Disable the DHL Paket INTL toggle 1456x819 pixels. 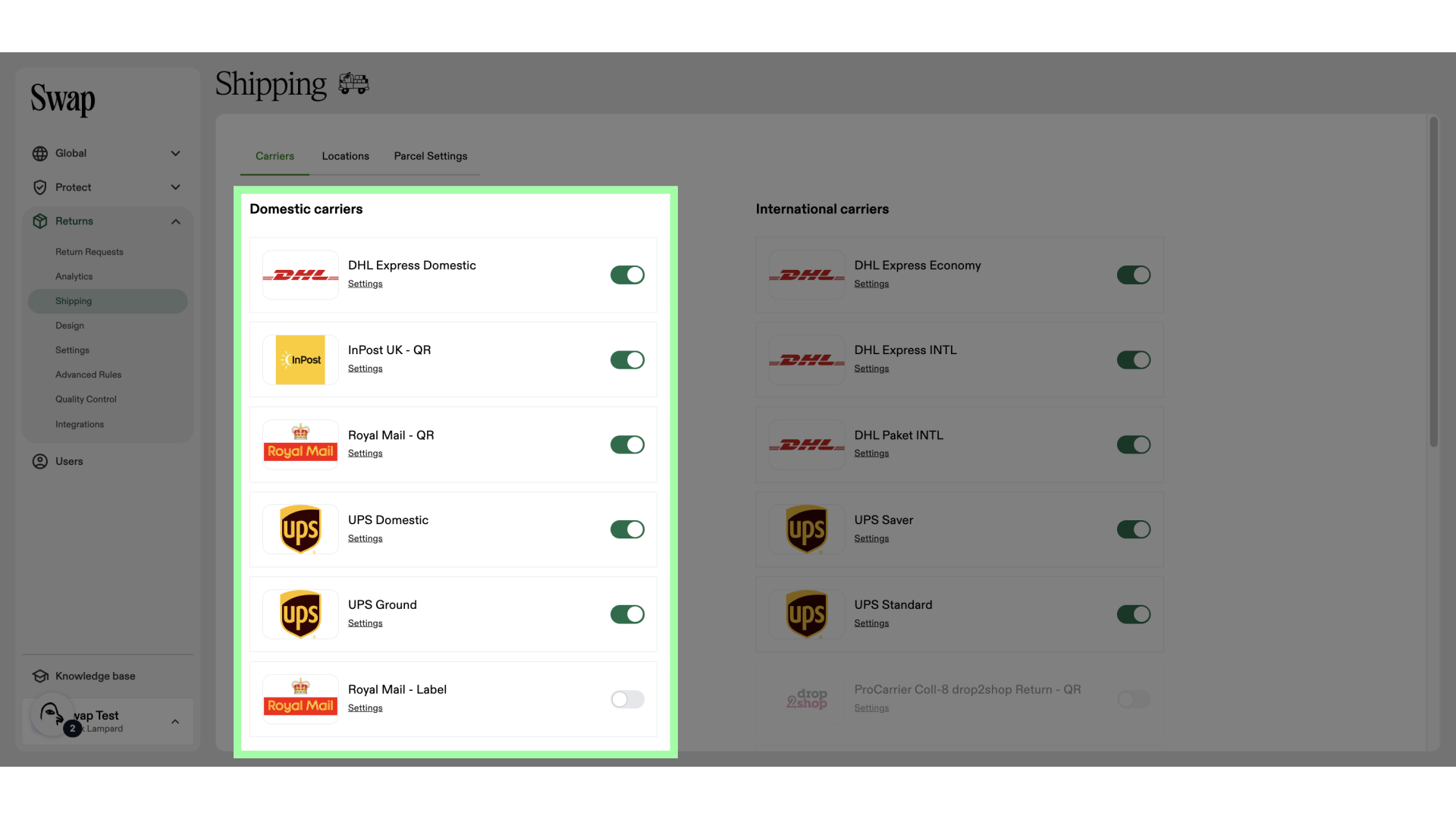(1134, 444)
